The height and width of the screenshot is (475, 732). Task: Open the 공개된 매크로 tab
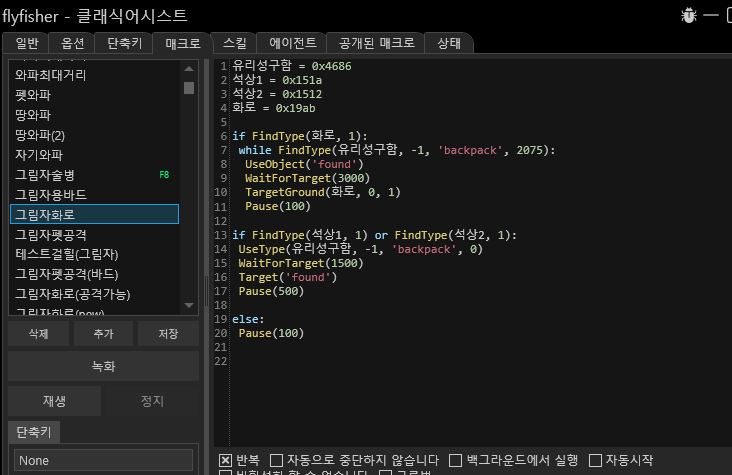376,43
